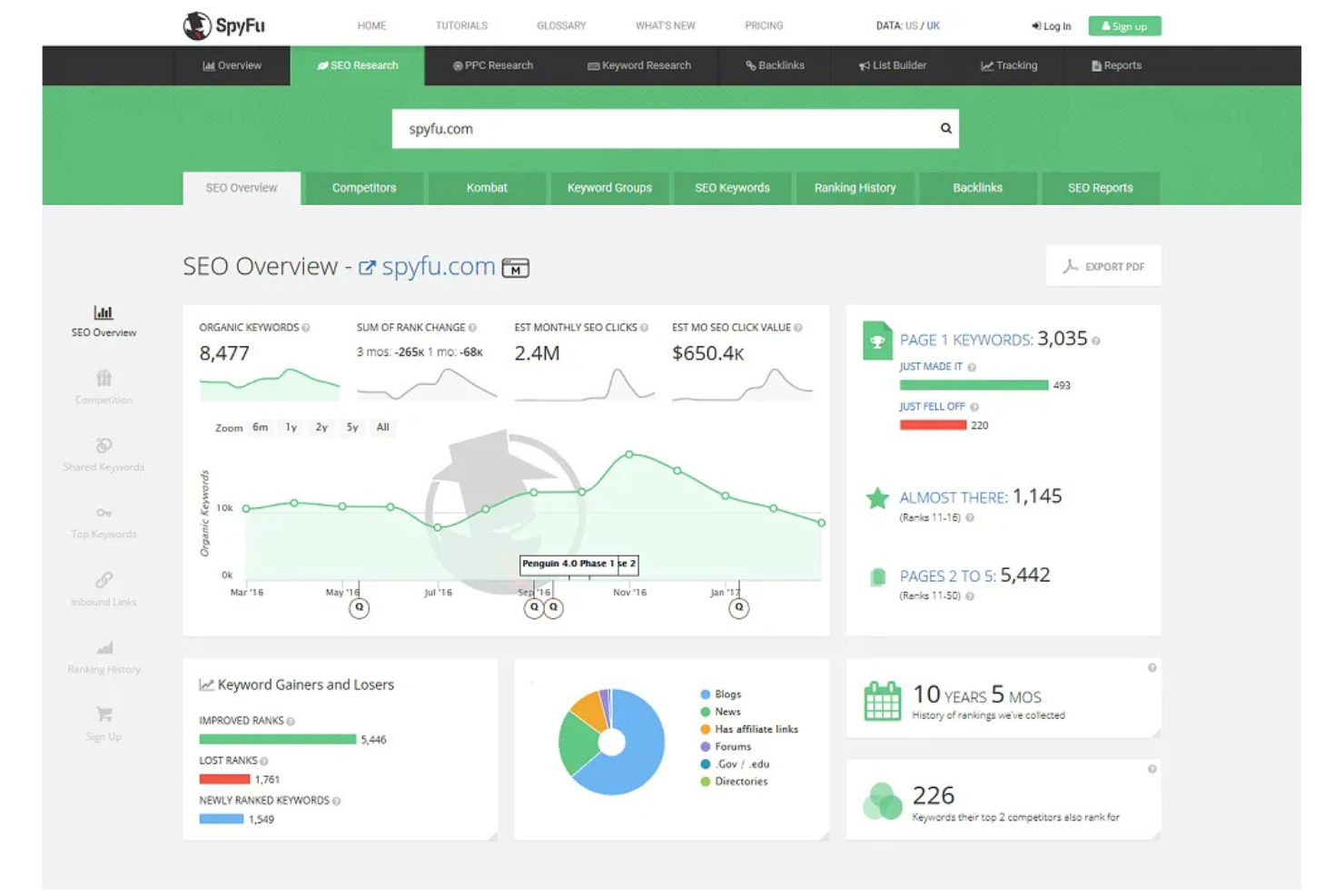Open the PPC Research nav item

[x=493, y=65]
